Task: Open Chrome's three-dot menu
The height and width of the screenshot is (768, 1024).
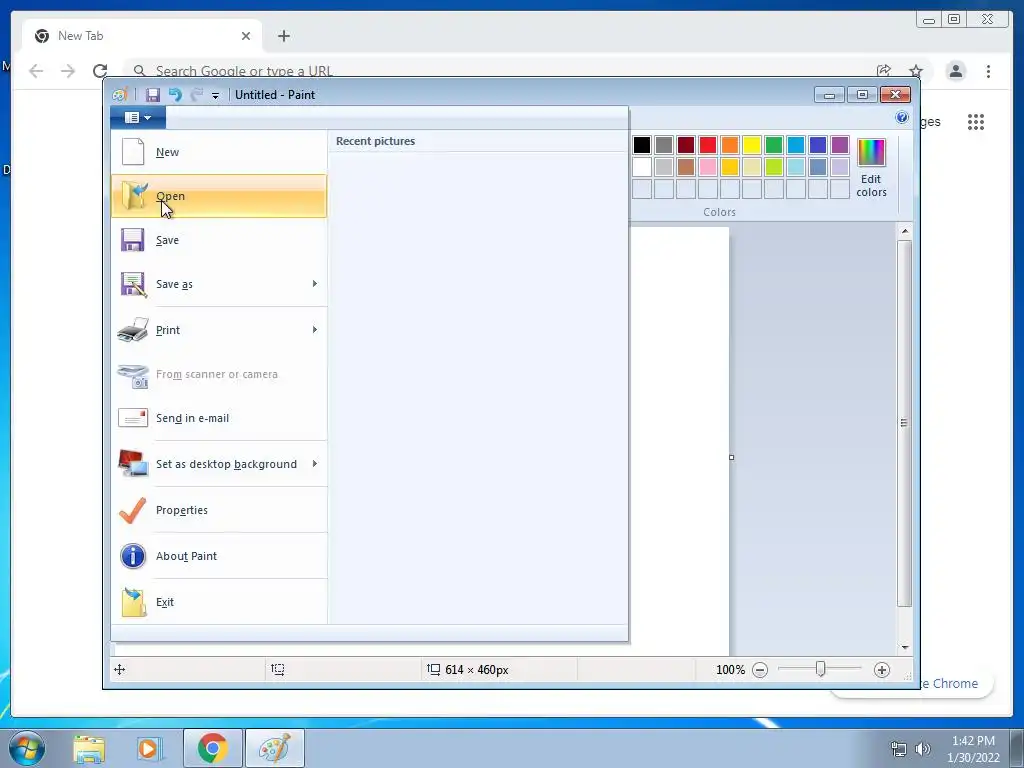Action: 988,71
